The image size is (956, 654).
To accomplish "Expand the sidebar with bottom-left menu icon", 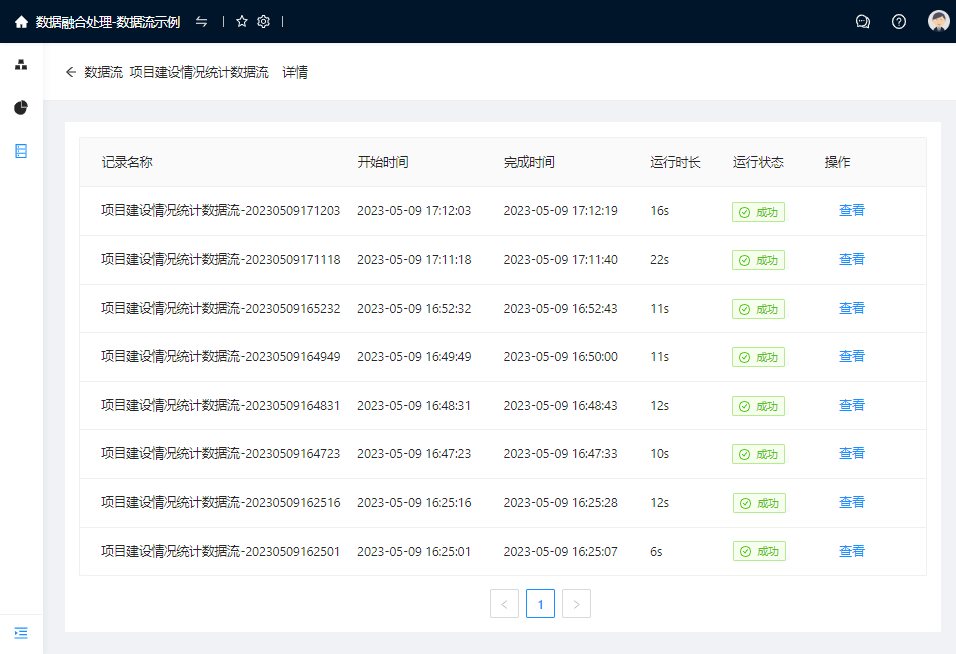I will [21, 633].
